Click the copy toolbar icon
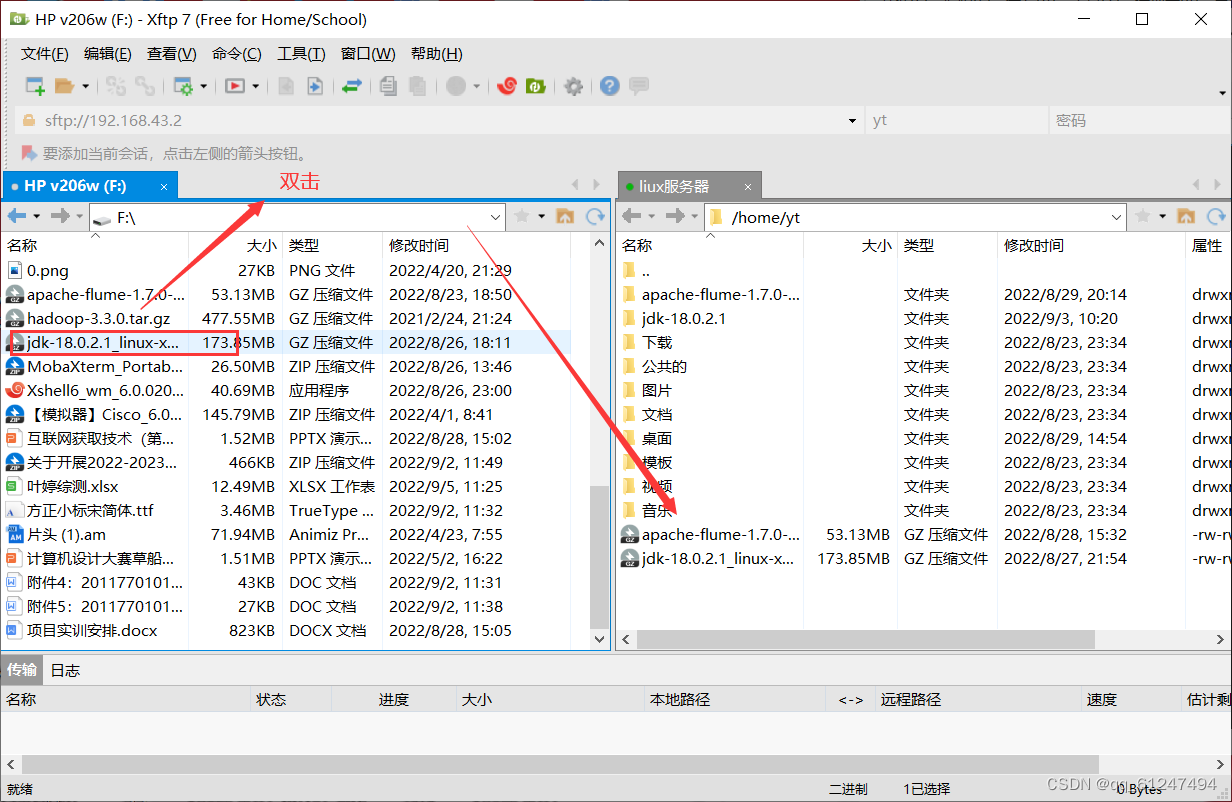1232x802 pixels. (389, 86)
